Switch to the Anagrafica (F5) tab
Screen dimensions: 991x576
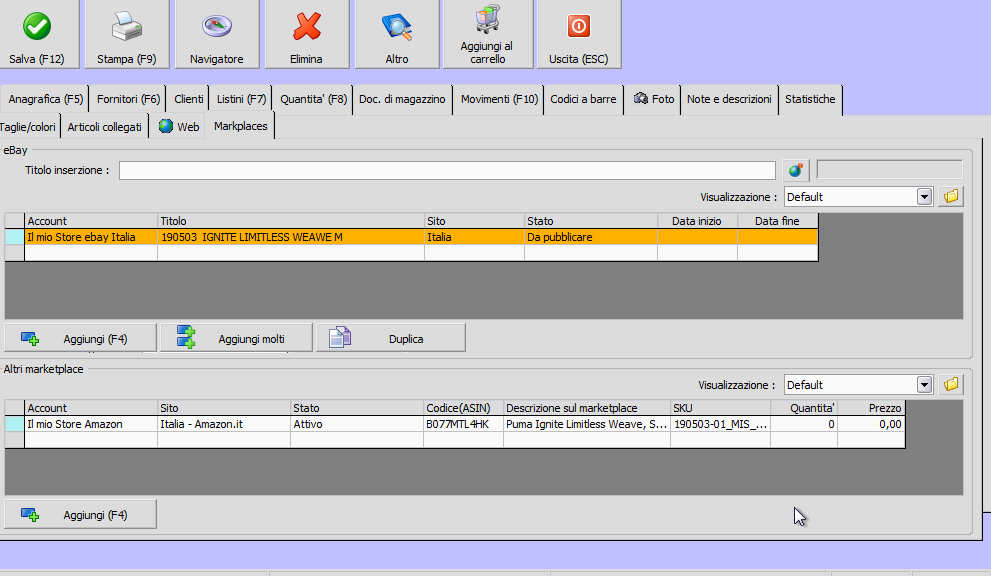46,99
